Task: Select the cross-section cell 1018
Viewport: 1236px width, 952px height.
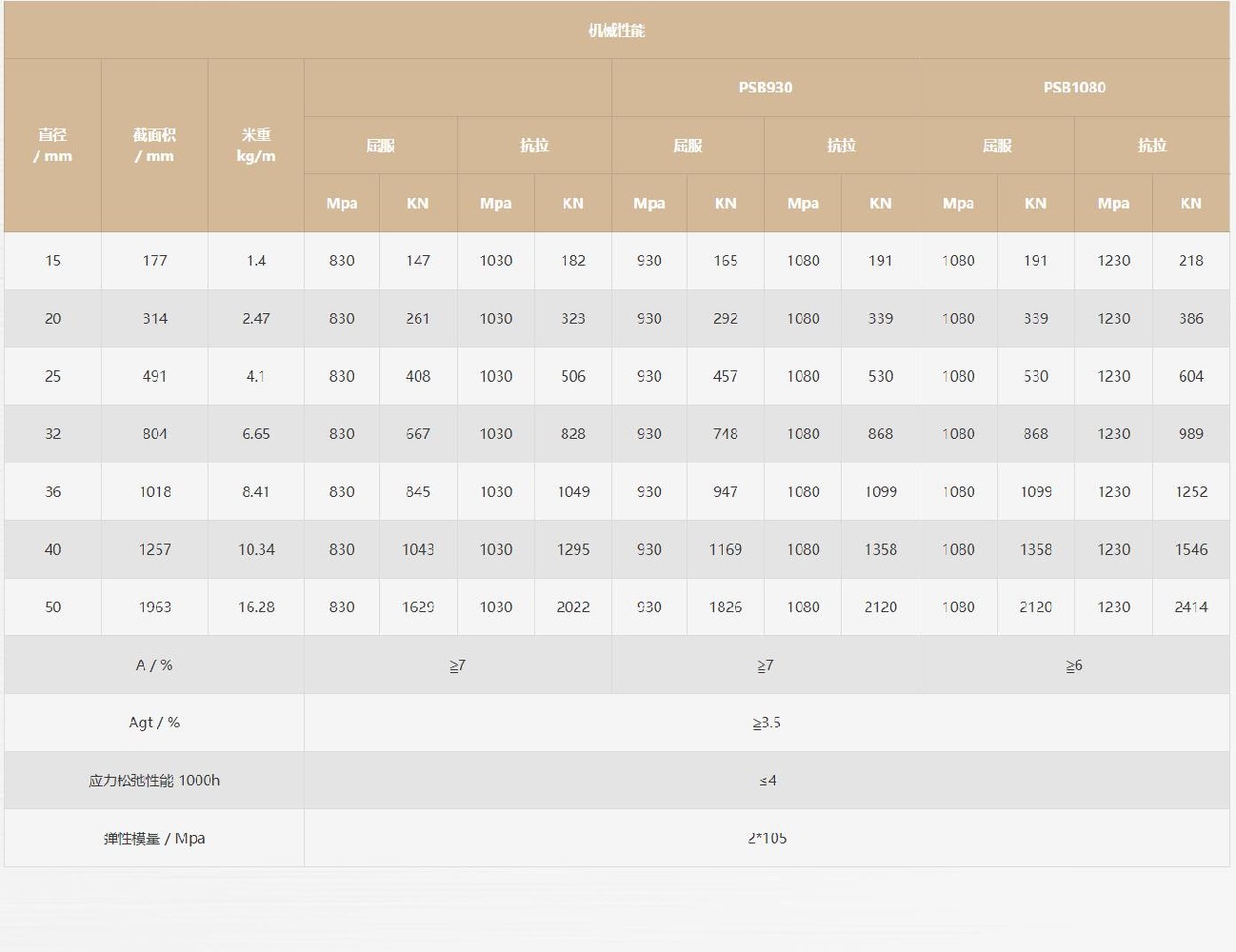Action: (x=154, y=492)
